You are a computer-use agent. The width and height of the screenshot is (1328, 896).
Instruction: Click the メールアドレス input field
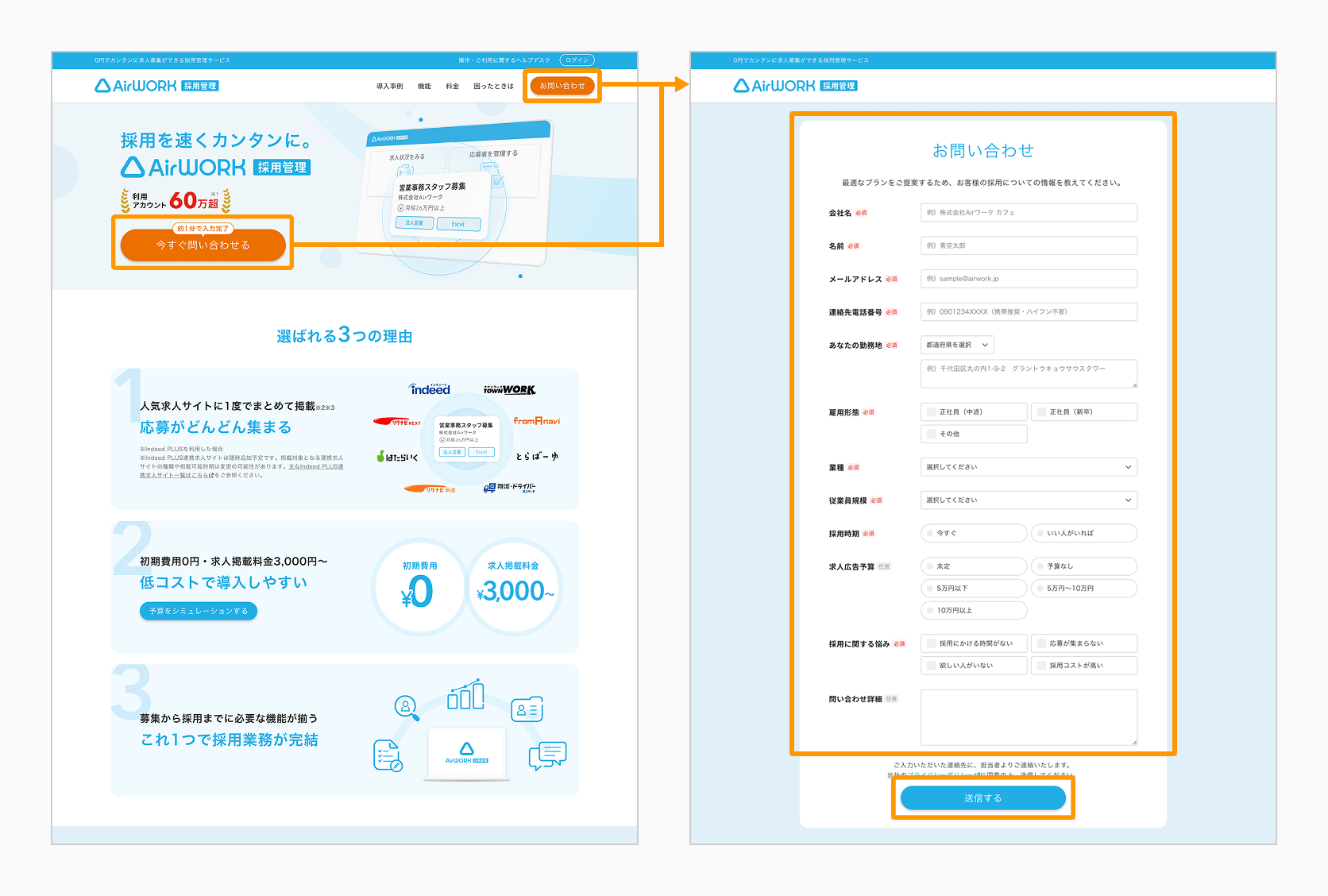1029,279
